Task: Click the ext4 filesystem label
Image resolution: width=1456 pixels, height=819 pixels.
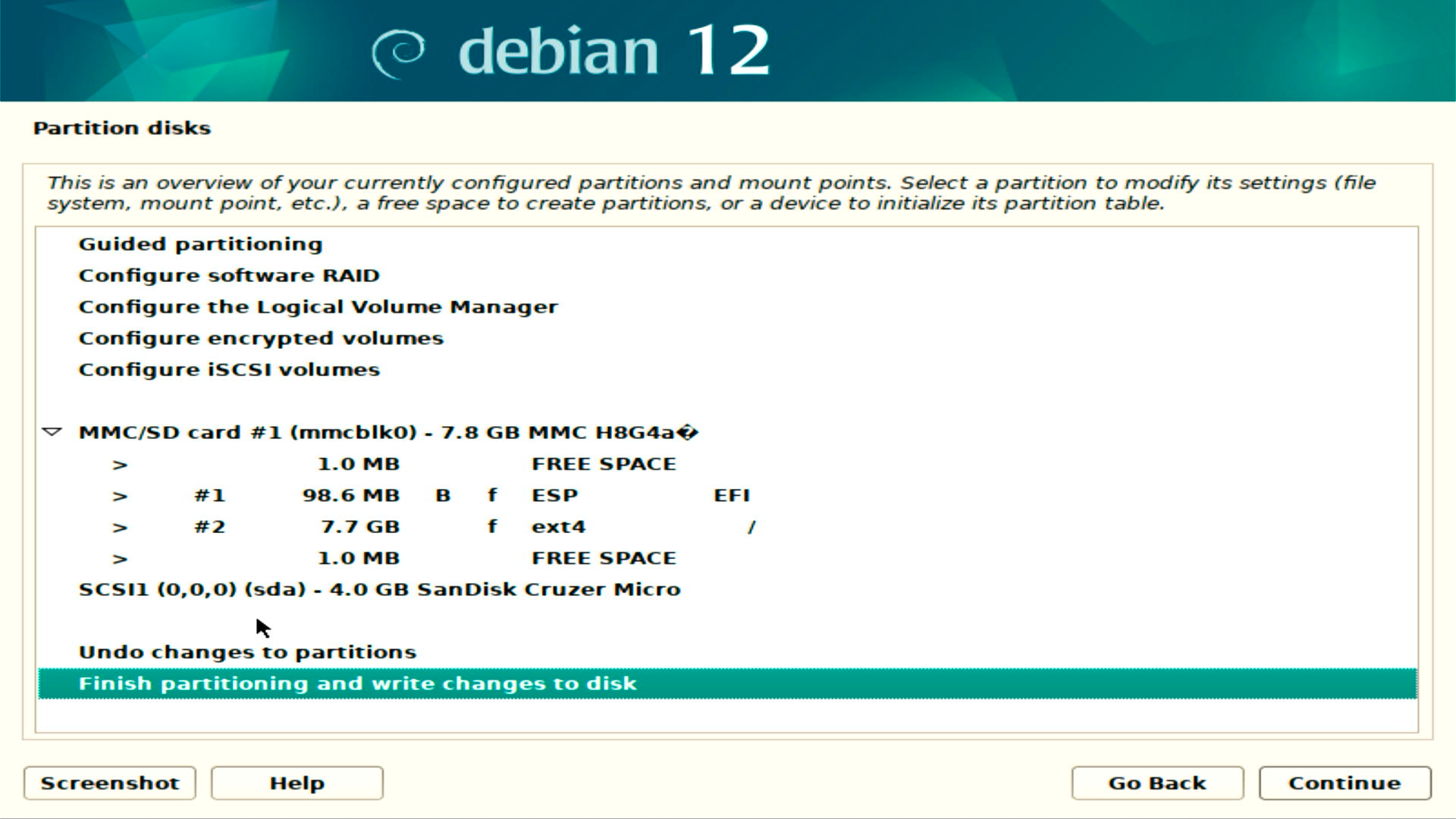Action: [x=559, y=527]
